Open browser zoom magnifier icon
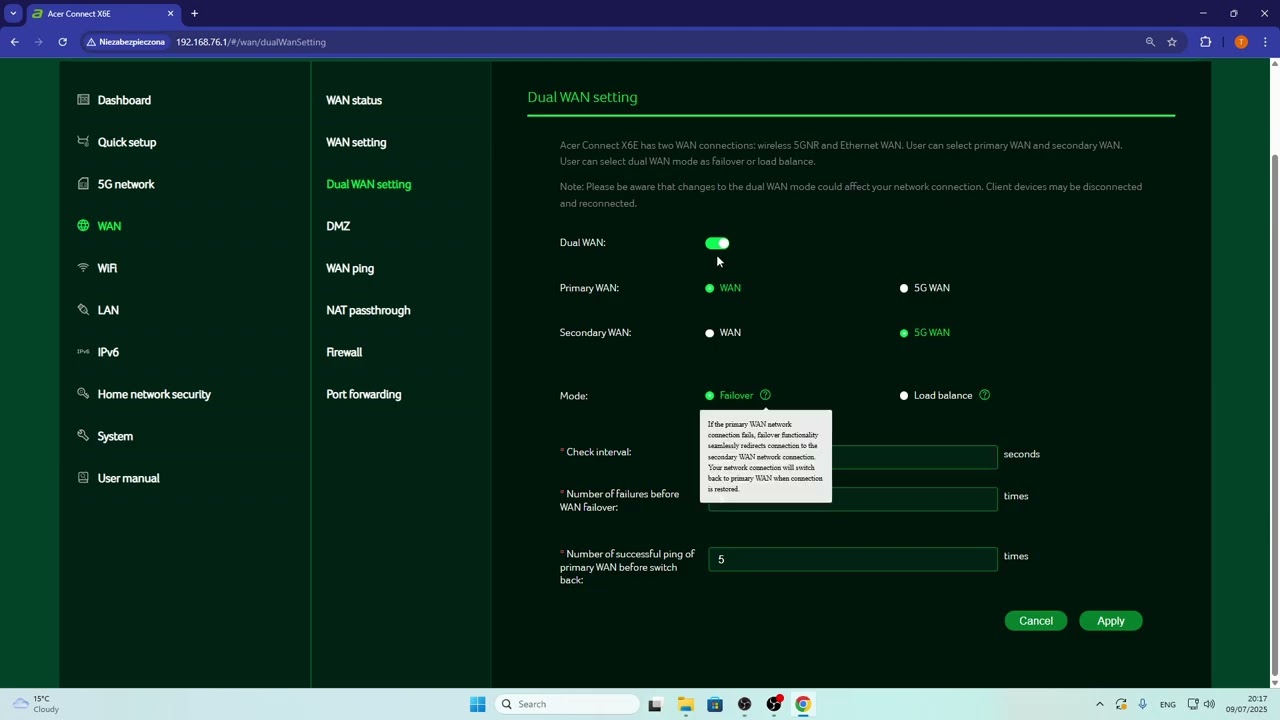1280x720 pixels. point(1150,42)
